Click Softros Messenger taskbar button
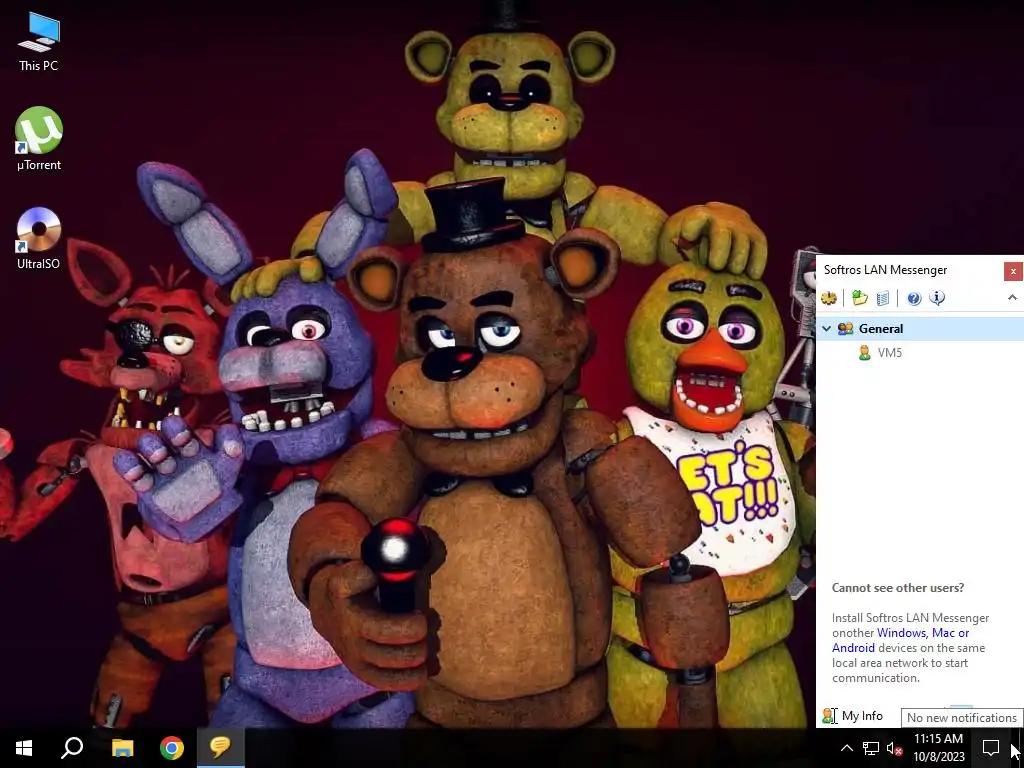Viewport: 1024px width, 768px height. pyautogui.click(x=221, y=748)
